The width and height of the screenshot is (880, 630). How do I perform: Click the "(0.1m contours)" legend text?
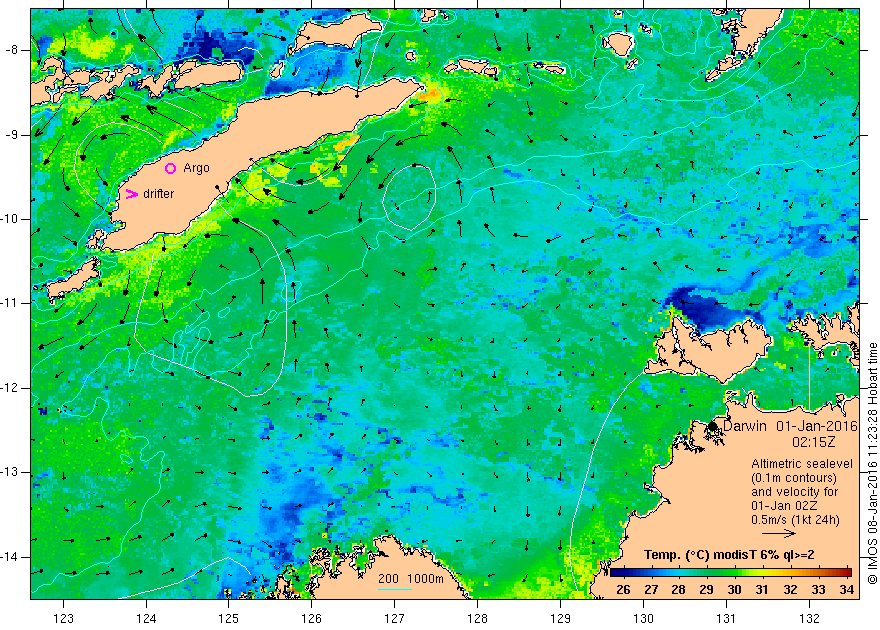(x=794, y=478)
